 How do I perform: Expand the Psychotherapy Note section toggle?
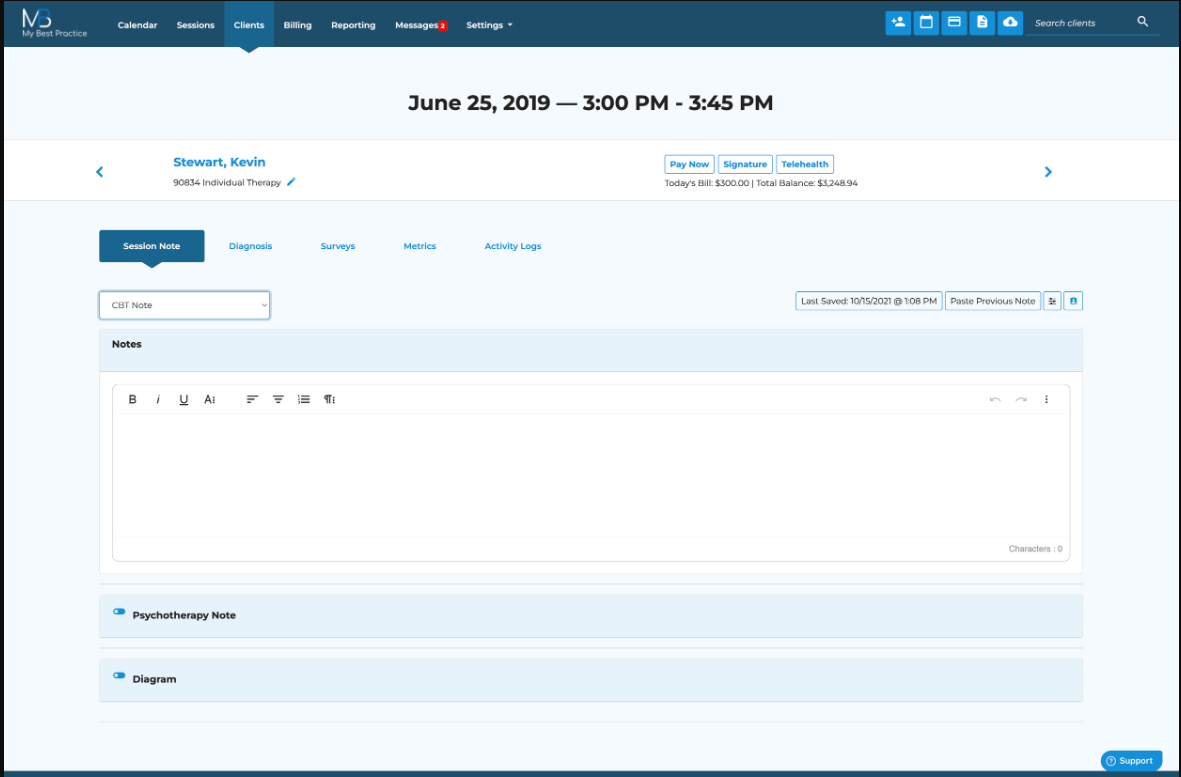pos(119,611)
